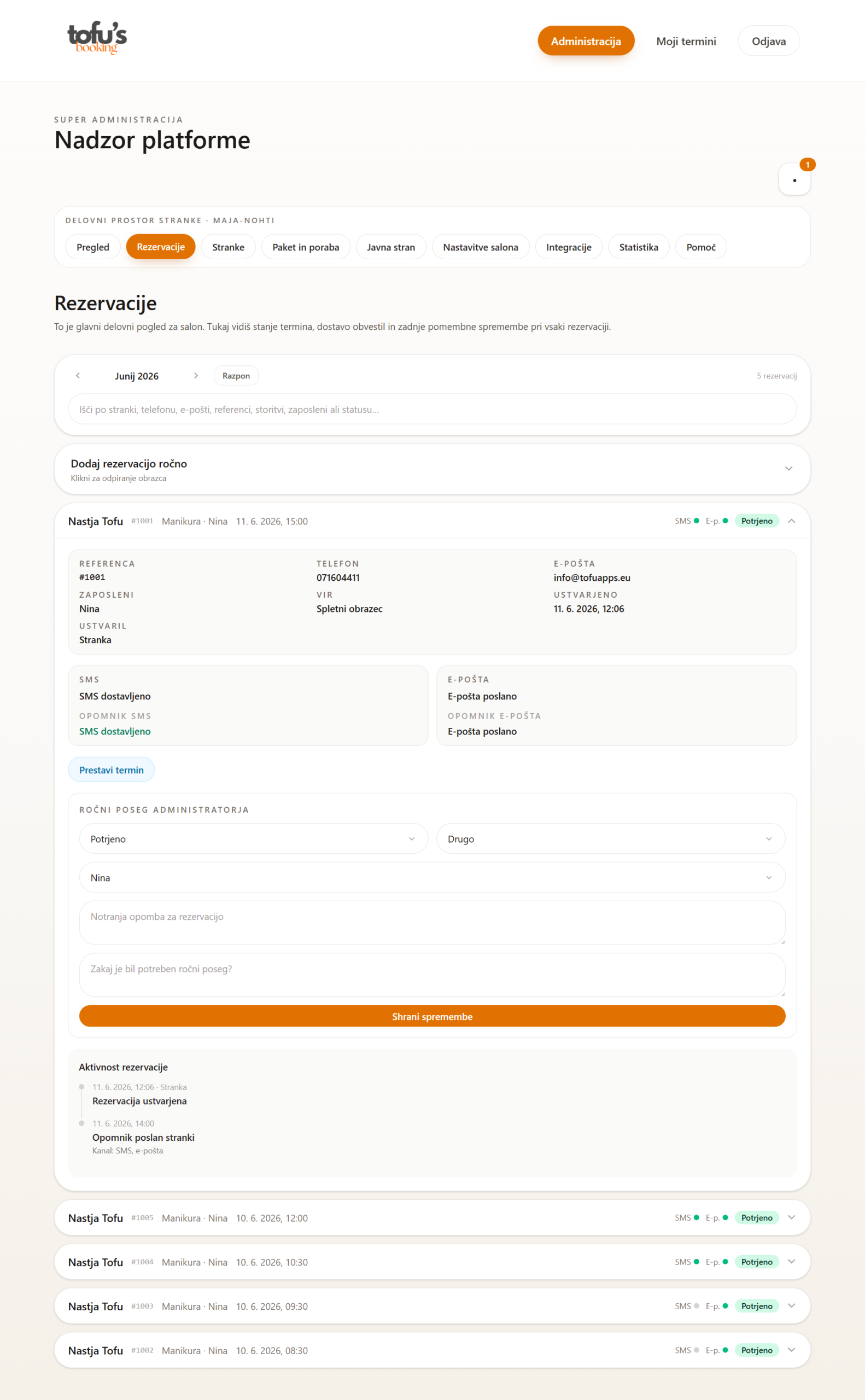Click phone number 071604411

coord(337,577)
